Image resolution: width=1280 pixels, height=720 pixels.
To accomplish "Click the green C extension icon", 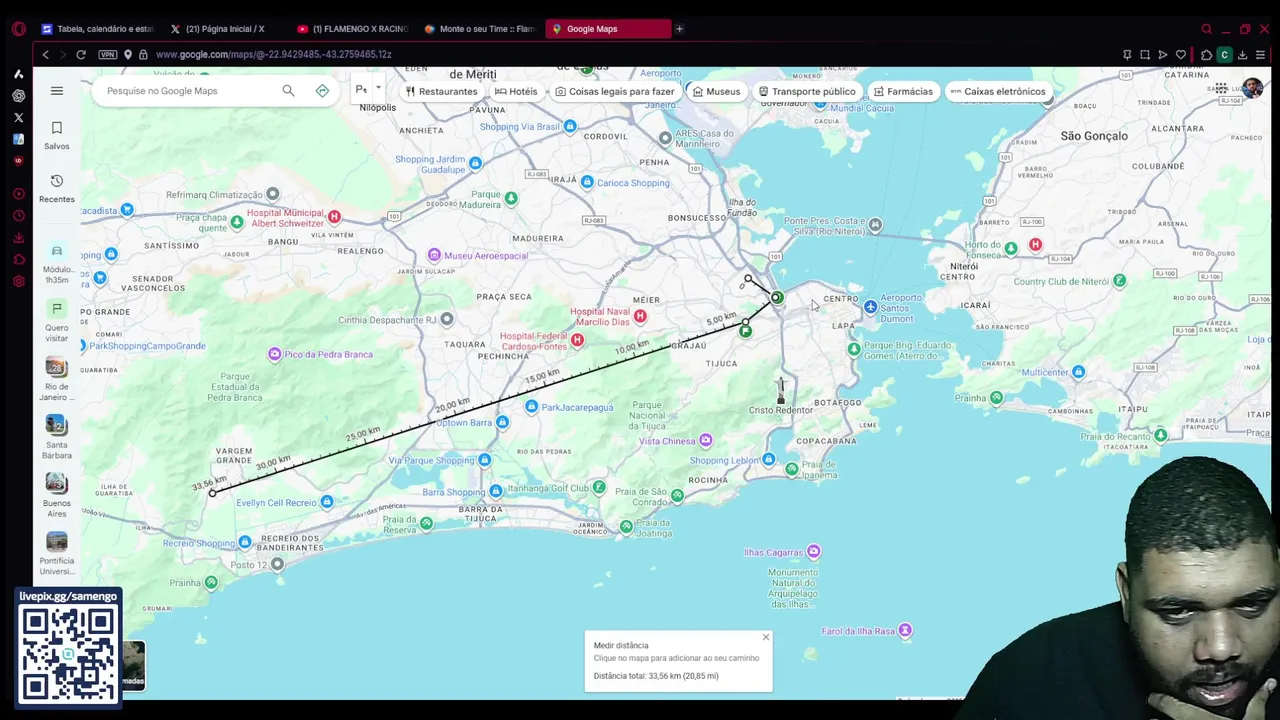I will point(1224,55).
